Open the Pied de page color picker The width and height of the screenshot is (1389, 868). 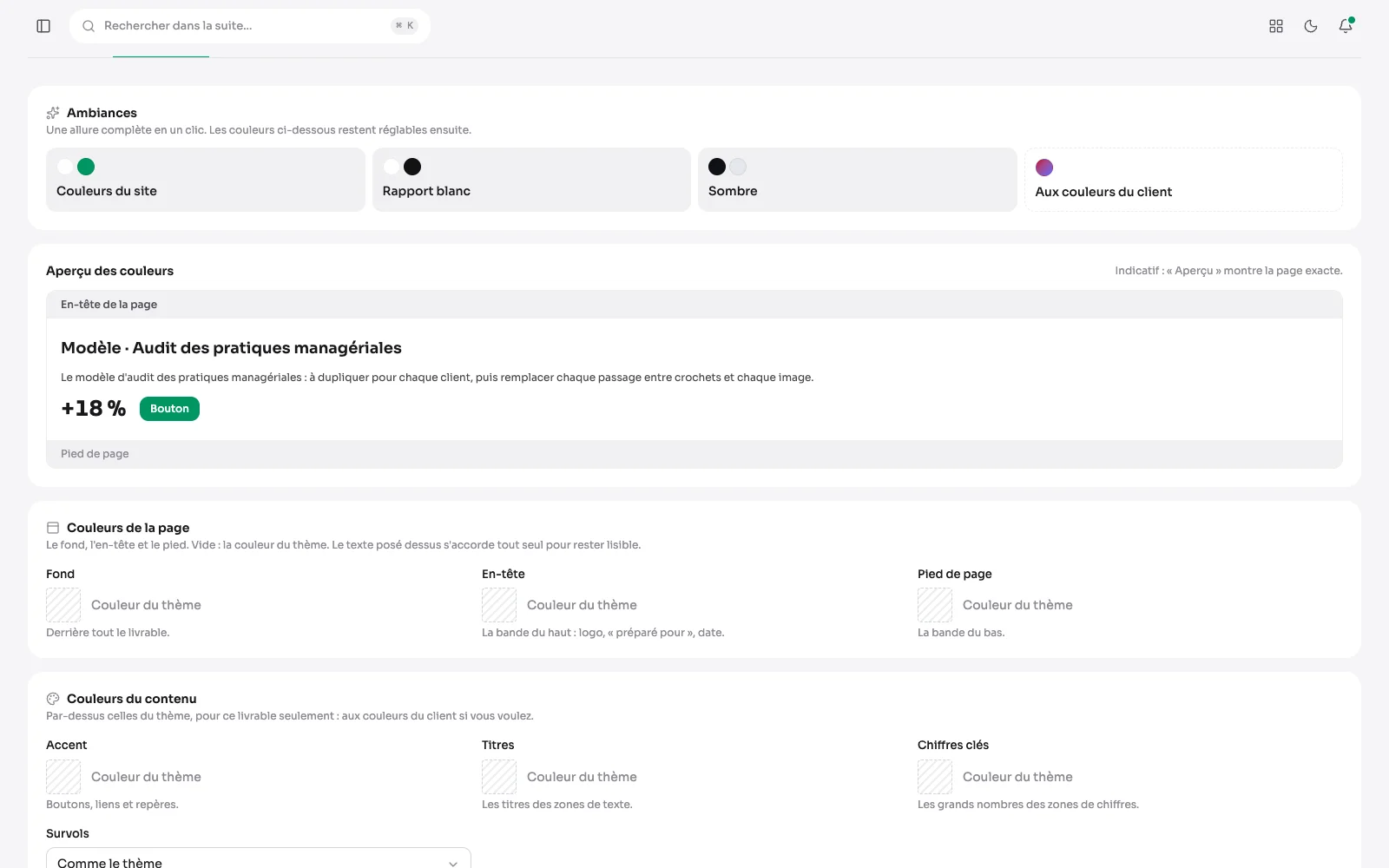935,605
